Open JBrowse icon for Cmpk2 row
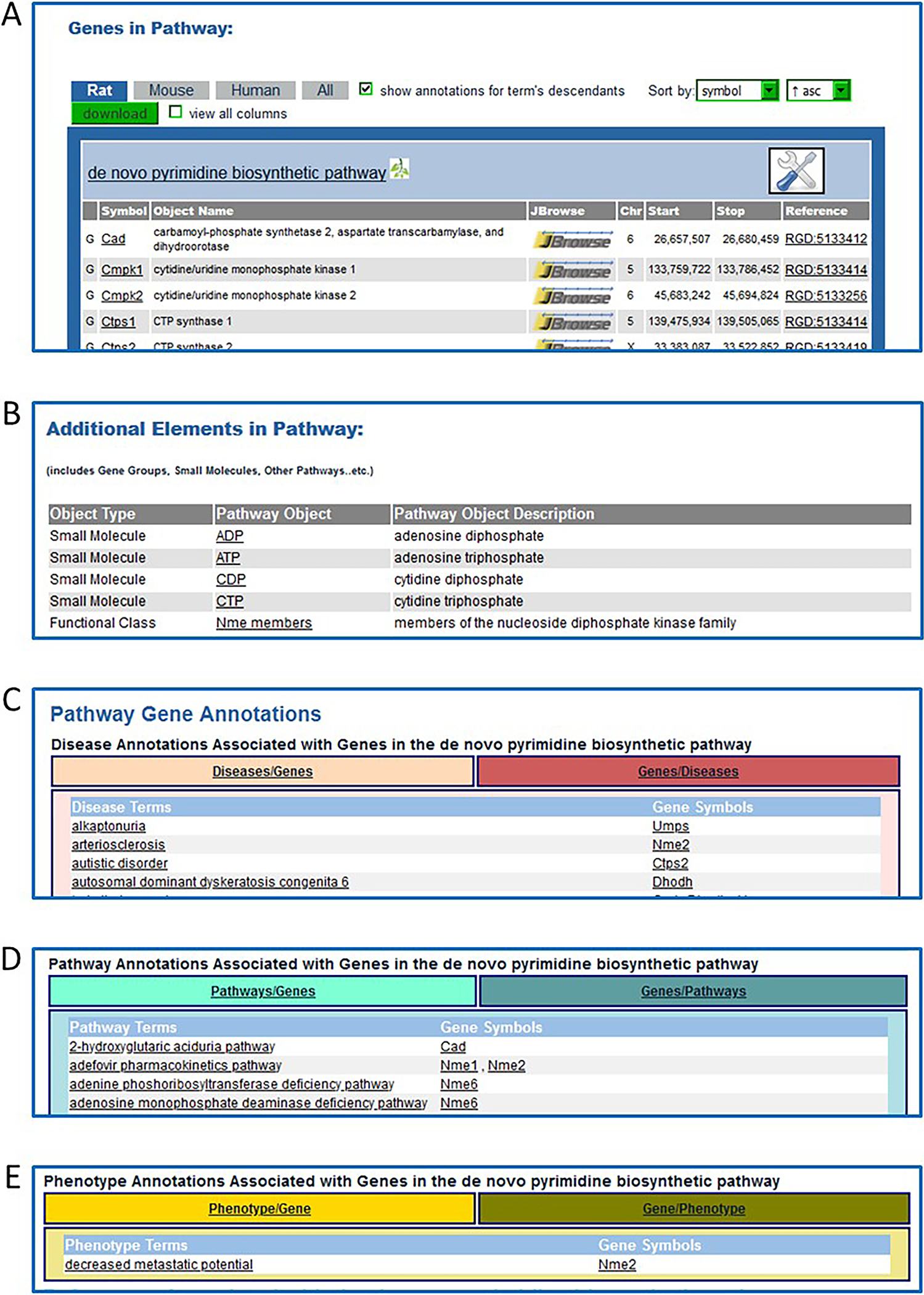924x1295 pixels. point(573,296)
